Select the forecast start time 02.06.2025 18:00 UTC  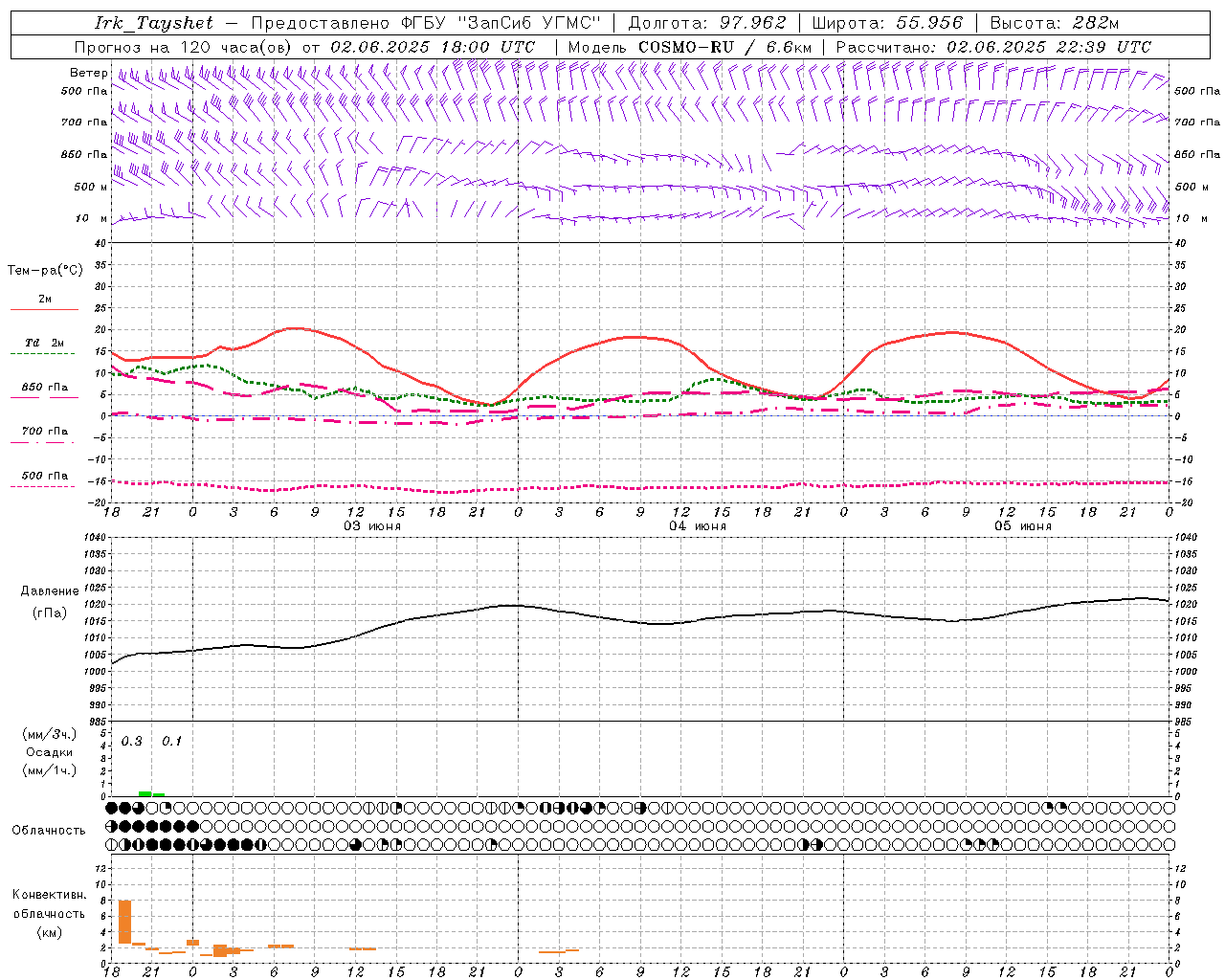tap(433, 47)
